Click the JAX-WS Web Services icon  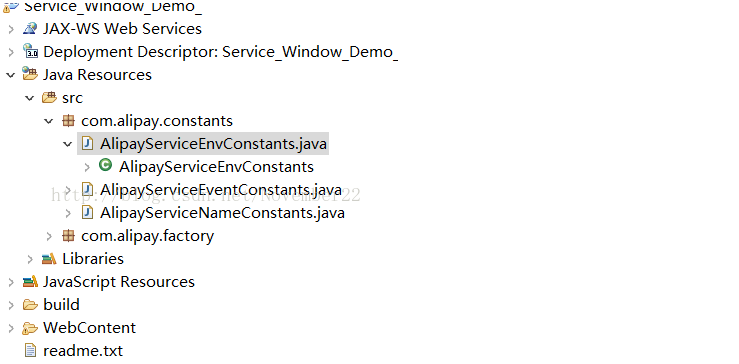(x=30, y=28)
